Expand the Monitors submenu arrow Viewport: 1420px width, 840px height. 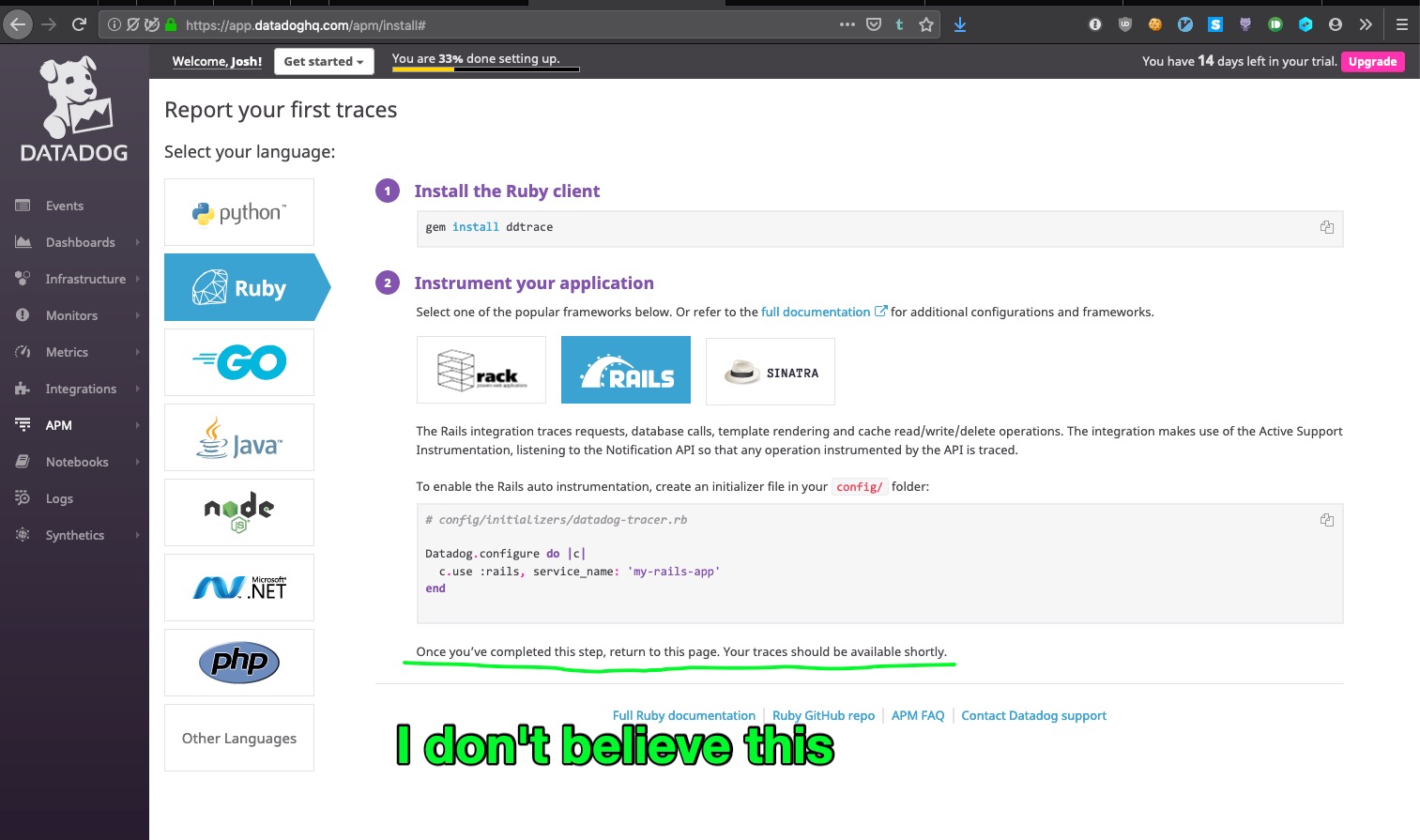137,315
